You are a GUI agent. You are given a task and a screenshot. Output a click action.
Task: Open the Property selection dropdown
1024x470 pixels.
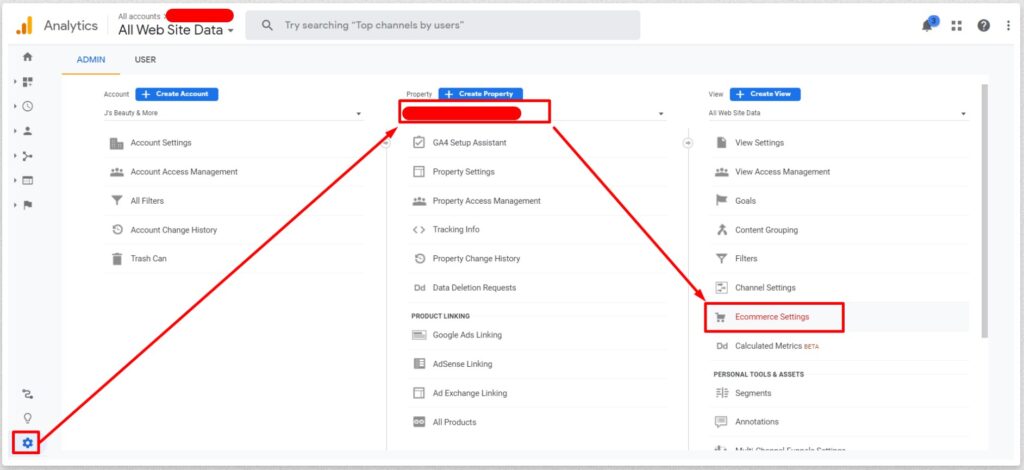pos(536,113)
